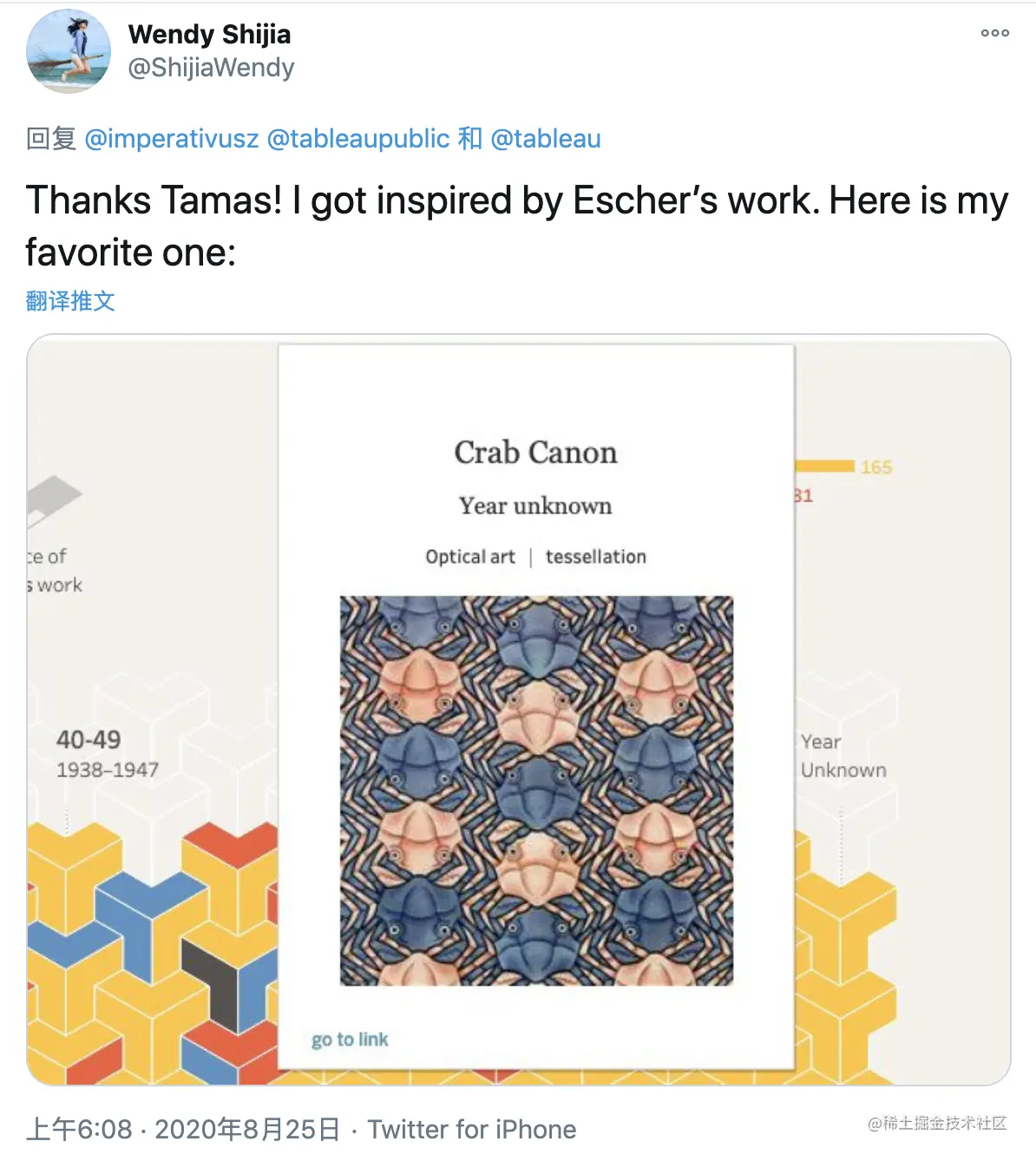Translate the tweet with 翻译推文

[x=70, y=301]
